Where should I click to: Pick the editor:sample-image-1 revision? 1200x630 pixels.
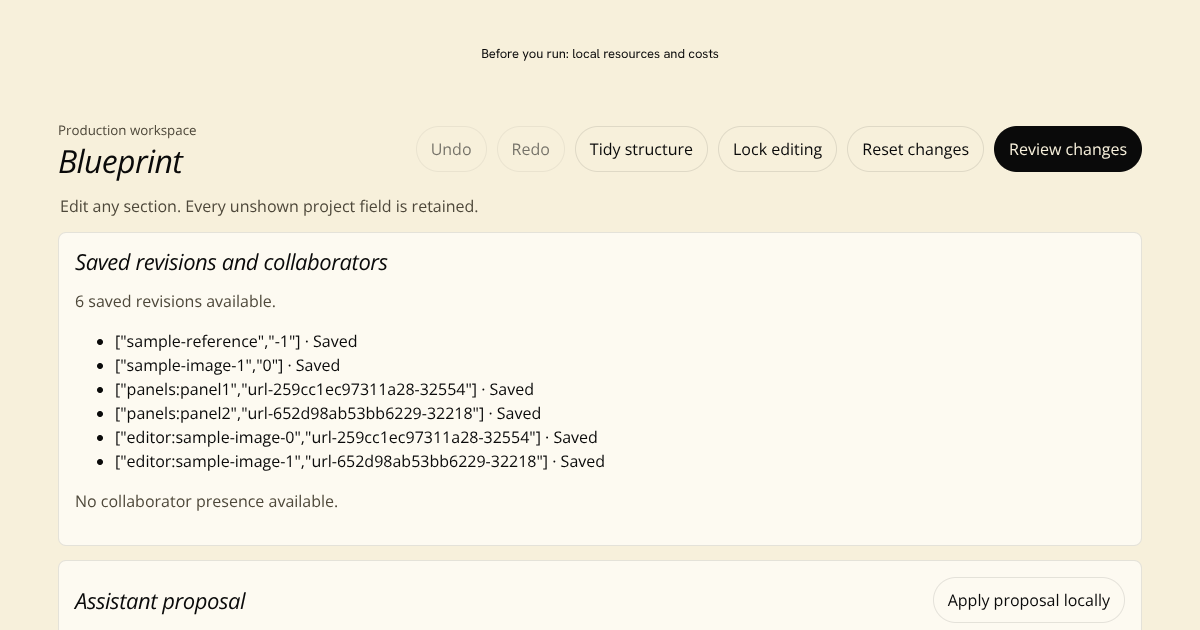point(360,461)
